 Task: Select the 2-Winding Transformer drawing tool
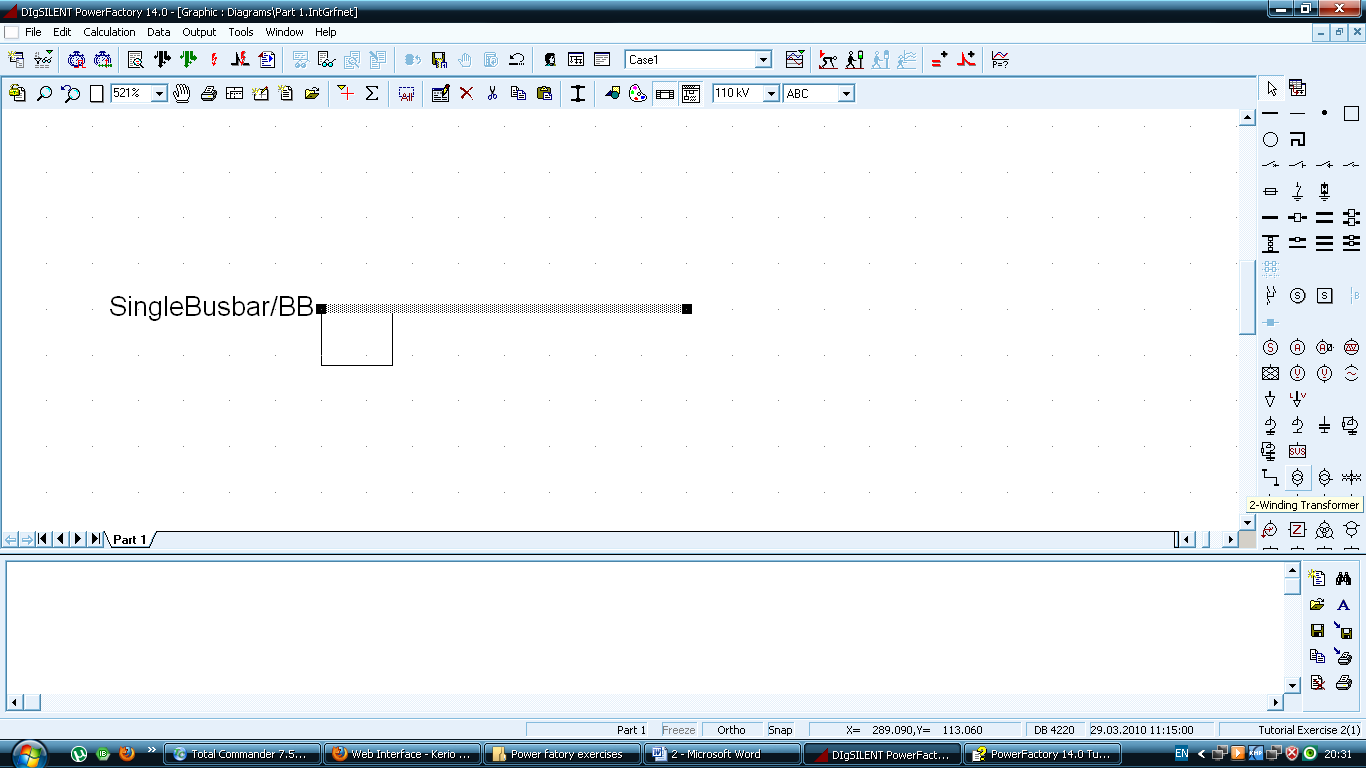point(1297,478)
